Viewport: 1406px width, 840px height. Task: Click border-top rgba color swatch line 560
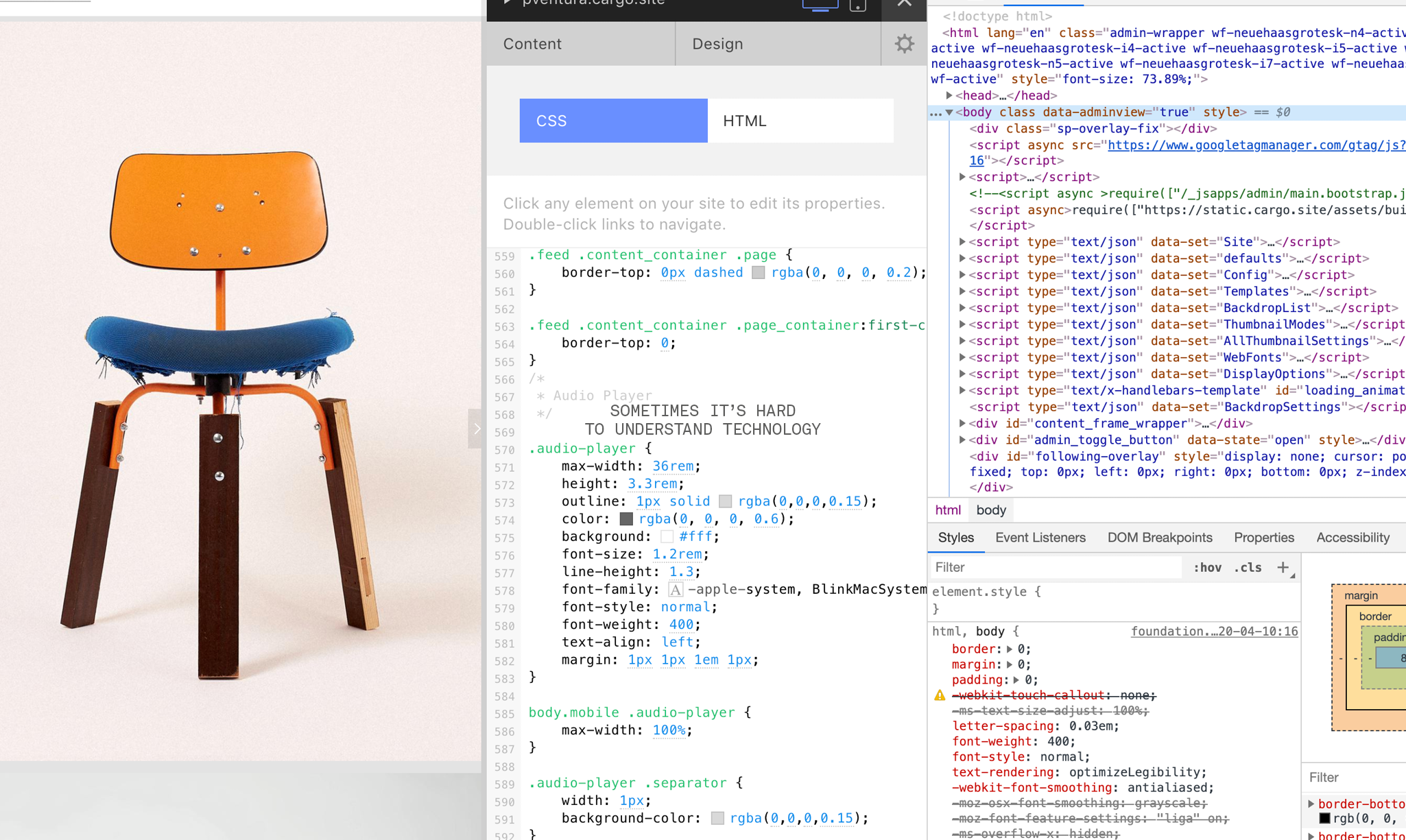click(x=758, y=272)
